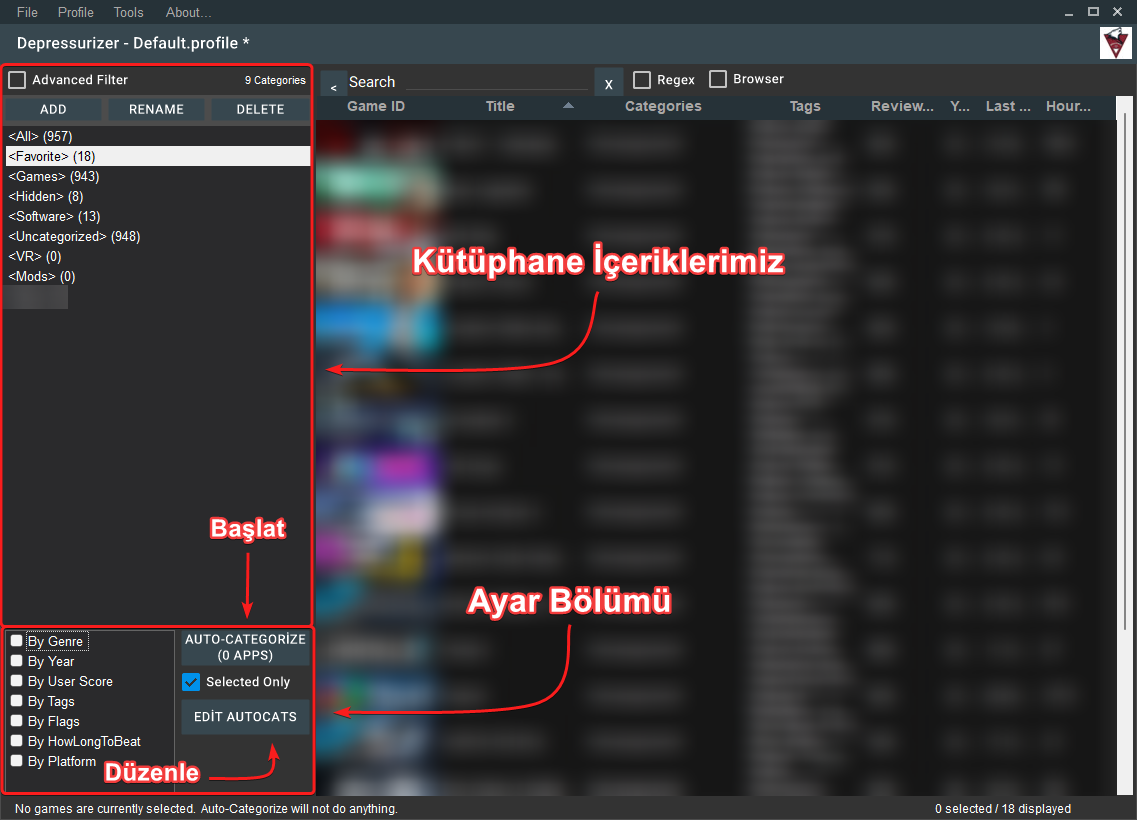Click the ADD category button
Viewport: 1137px width, 820px height.
coord(53,109)
